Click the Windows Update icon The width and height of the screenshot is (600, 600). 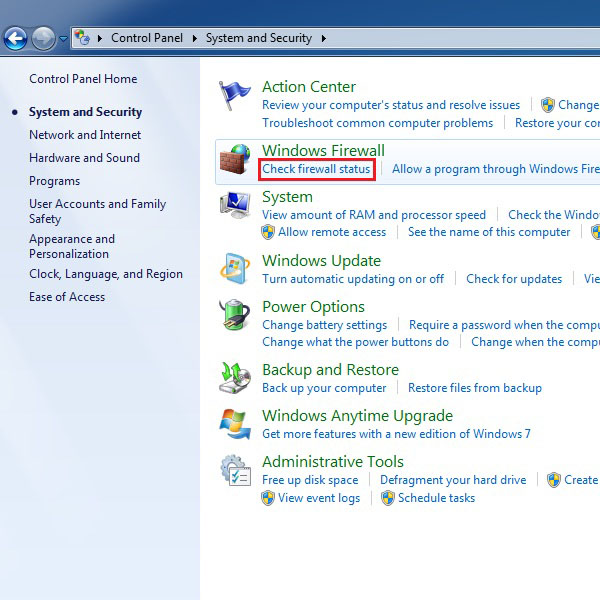[235, 269]
